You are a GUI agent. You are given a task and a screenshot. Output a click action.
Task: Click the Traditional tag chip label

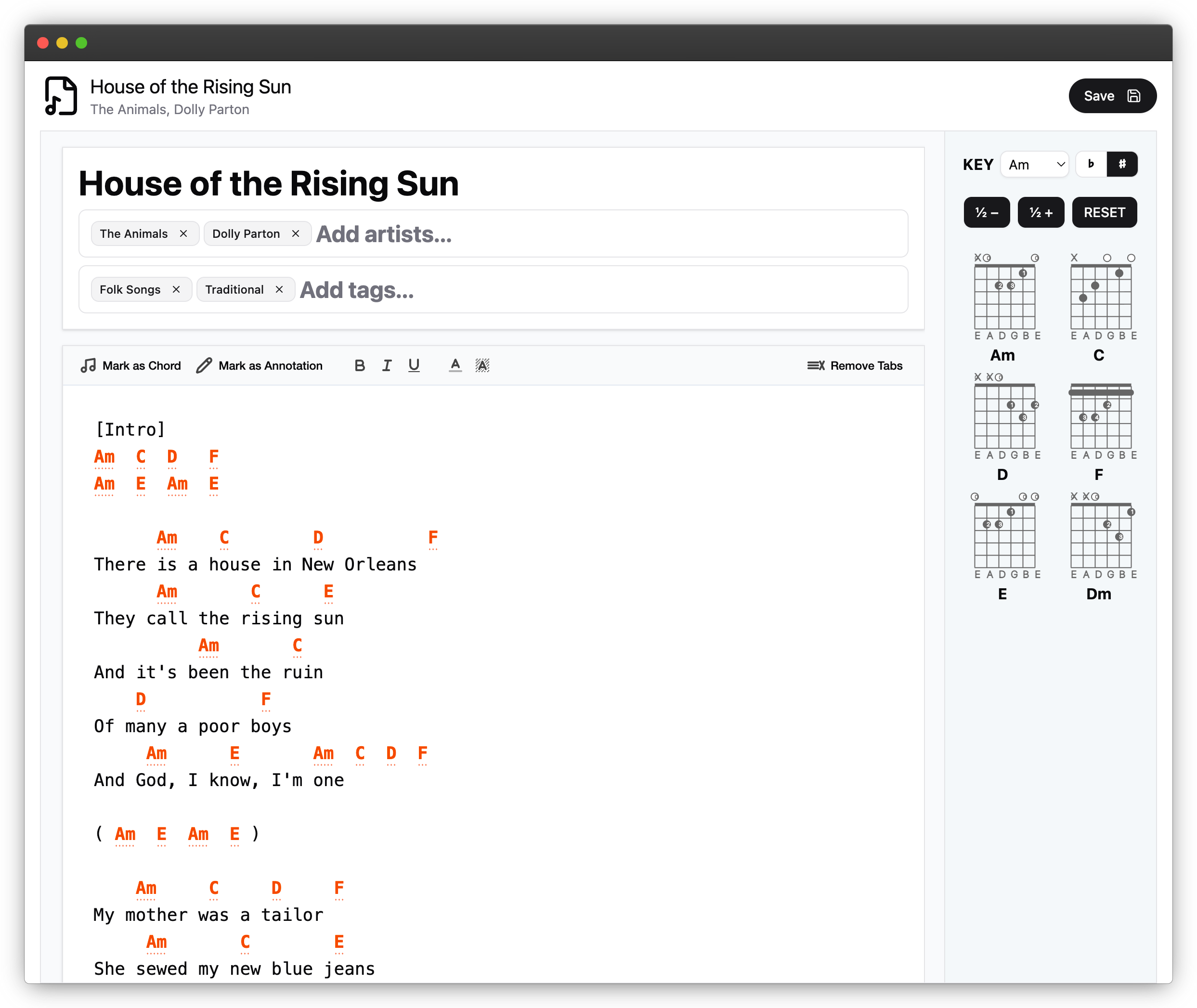point(234,290)
